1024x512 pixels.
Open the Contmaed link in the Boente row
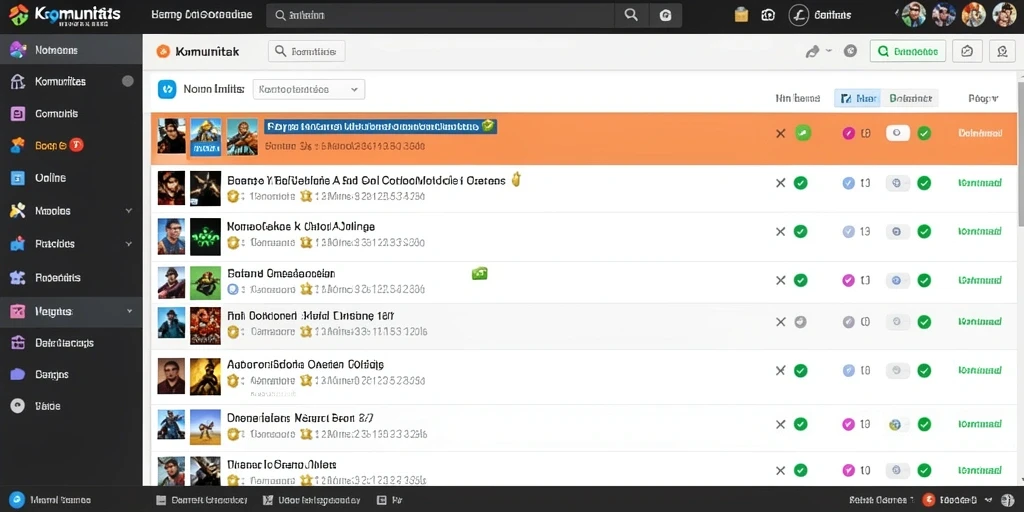(980, 184)
